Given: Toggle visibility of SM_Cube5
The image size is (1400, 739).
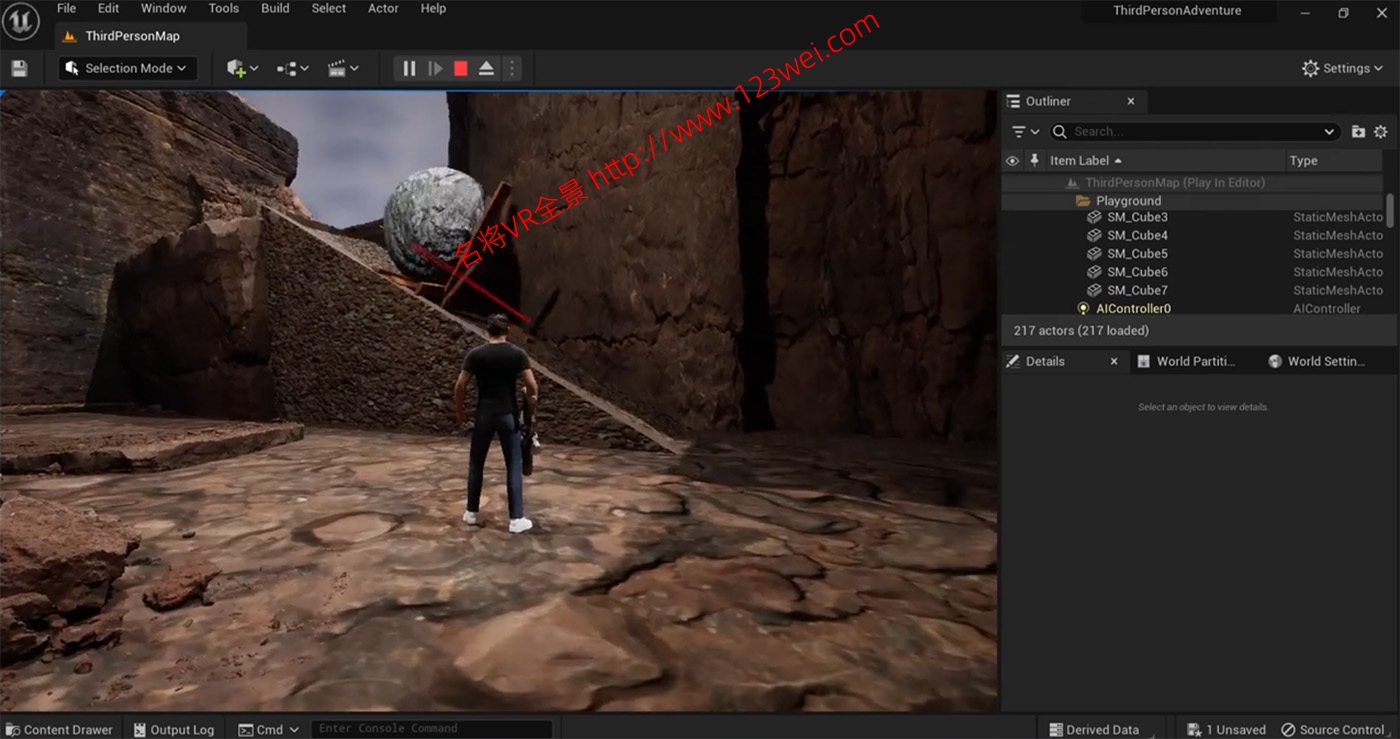Looking at the screenshot, I should [1012, 253].
